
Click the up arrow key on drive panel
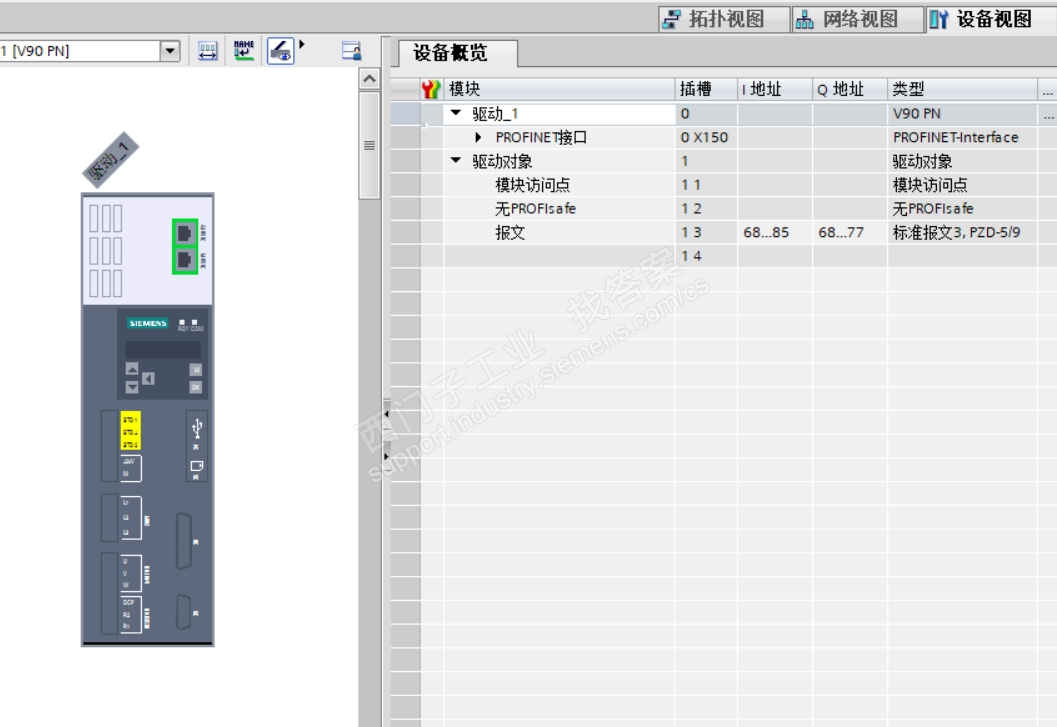point(132,368)
